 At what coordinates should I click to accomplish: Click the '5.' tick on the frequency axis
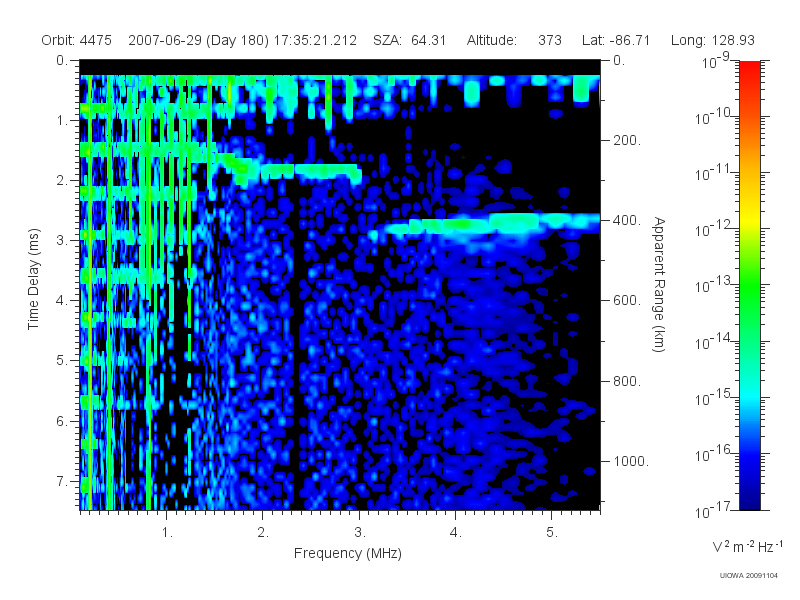coord(552,533)
